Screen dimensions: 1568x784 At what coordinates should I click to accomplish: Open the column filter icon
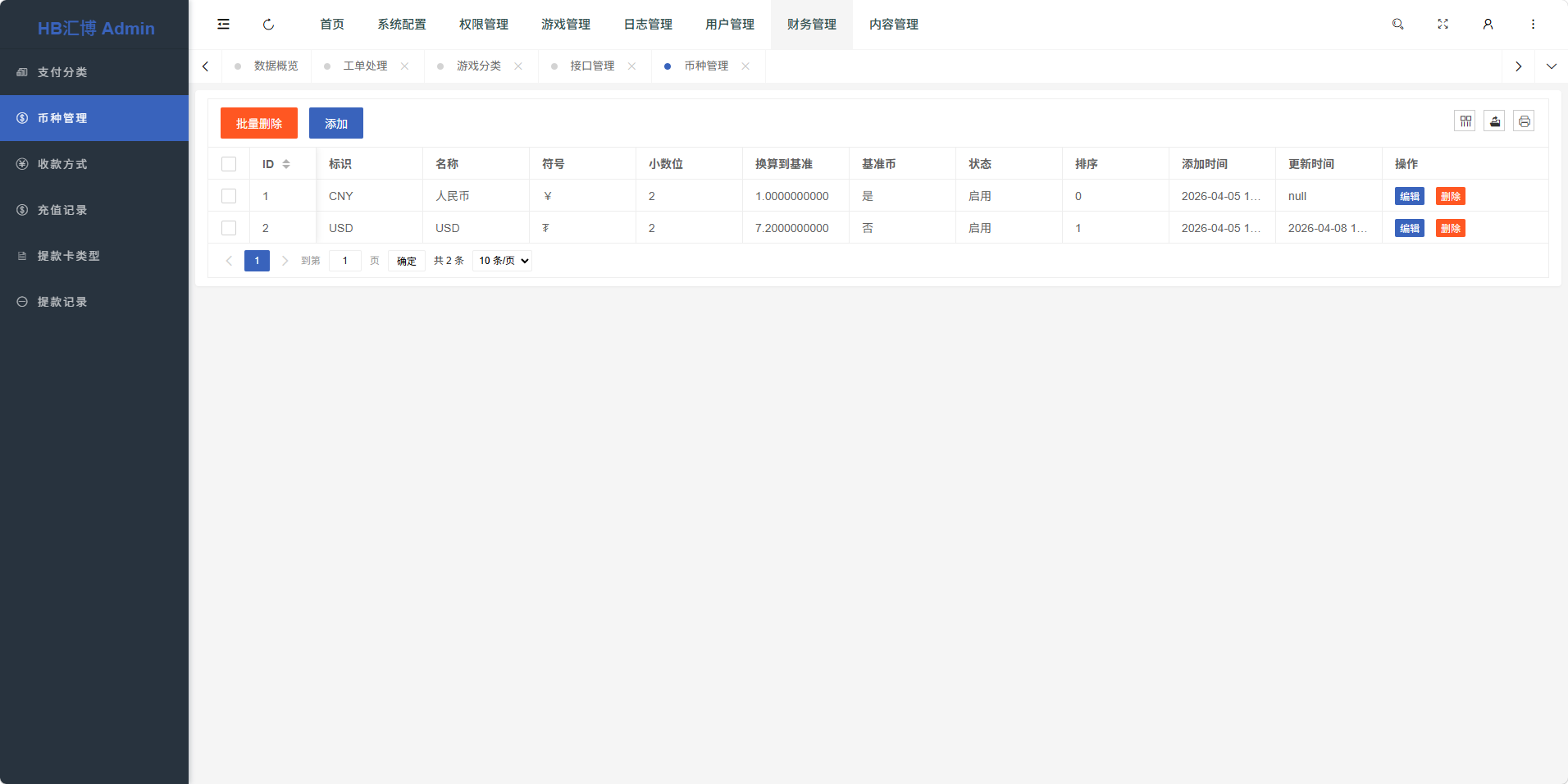(x=1465, y=121)
